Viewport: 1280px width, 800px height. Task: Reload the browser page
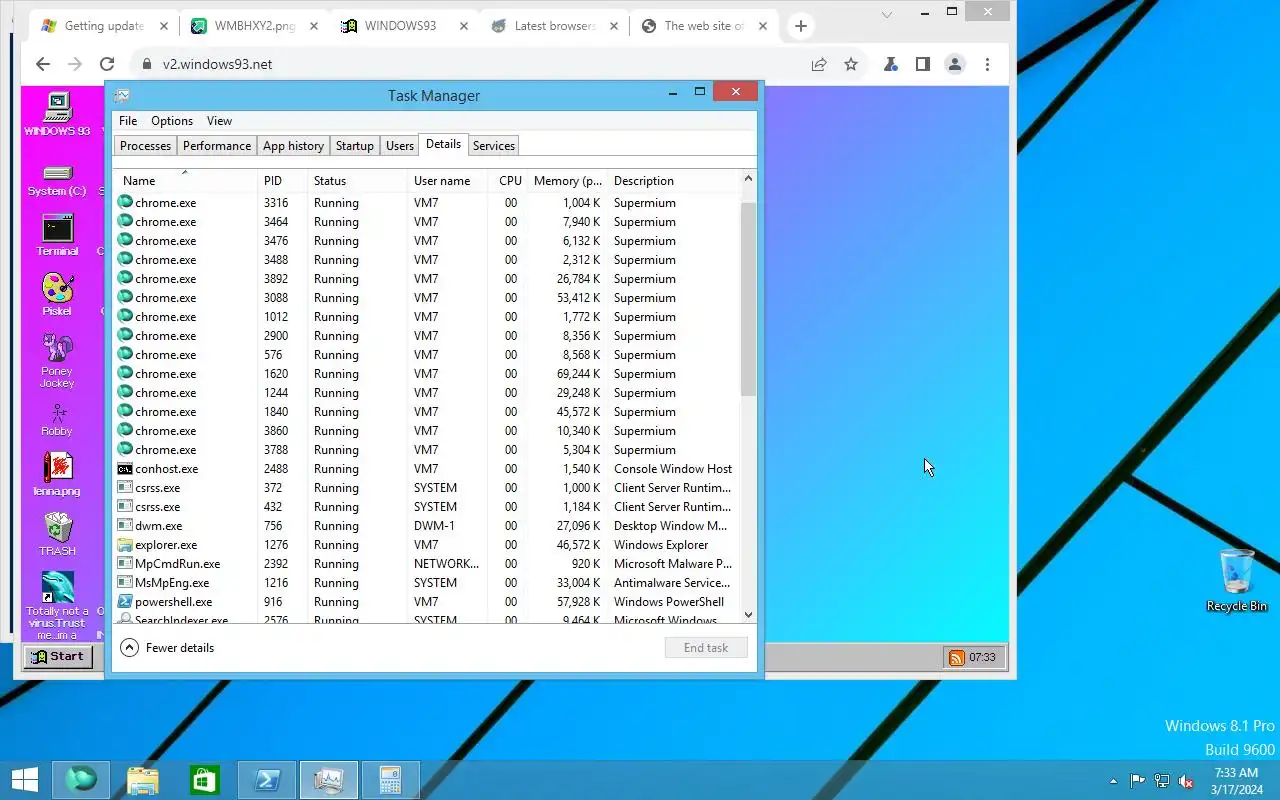tap(107, 64)
